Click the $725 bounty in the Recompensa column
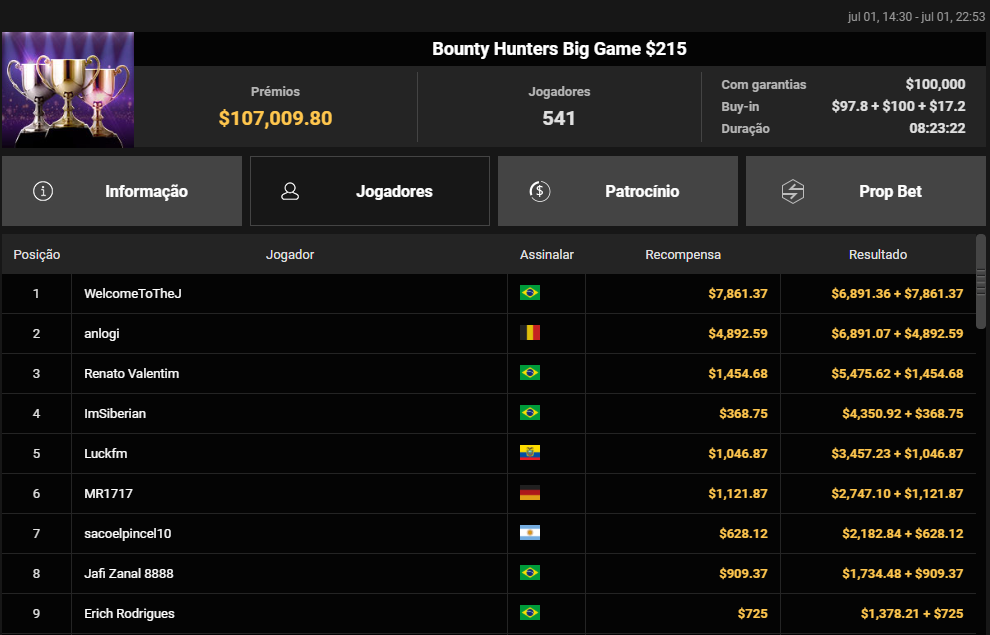Screen dimensions: 990x635 coord(753,614)
